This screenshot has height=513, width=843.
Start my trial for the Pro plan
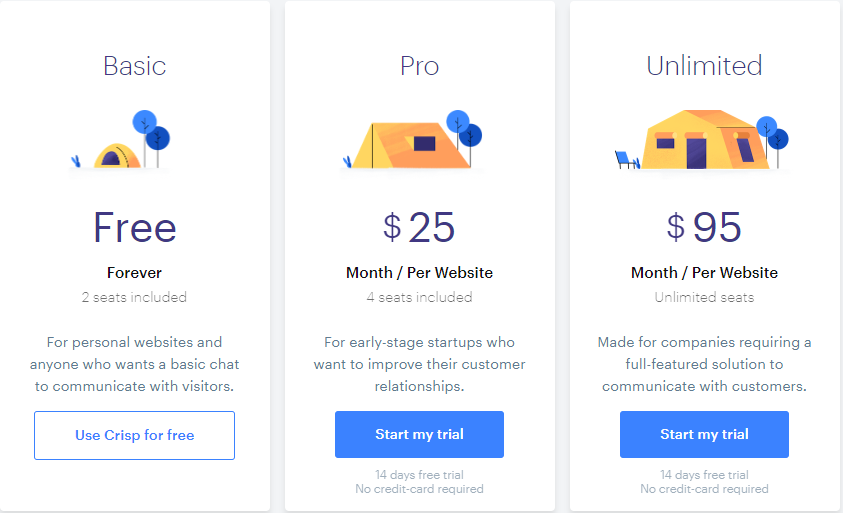coord(419,434)
